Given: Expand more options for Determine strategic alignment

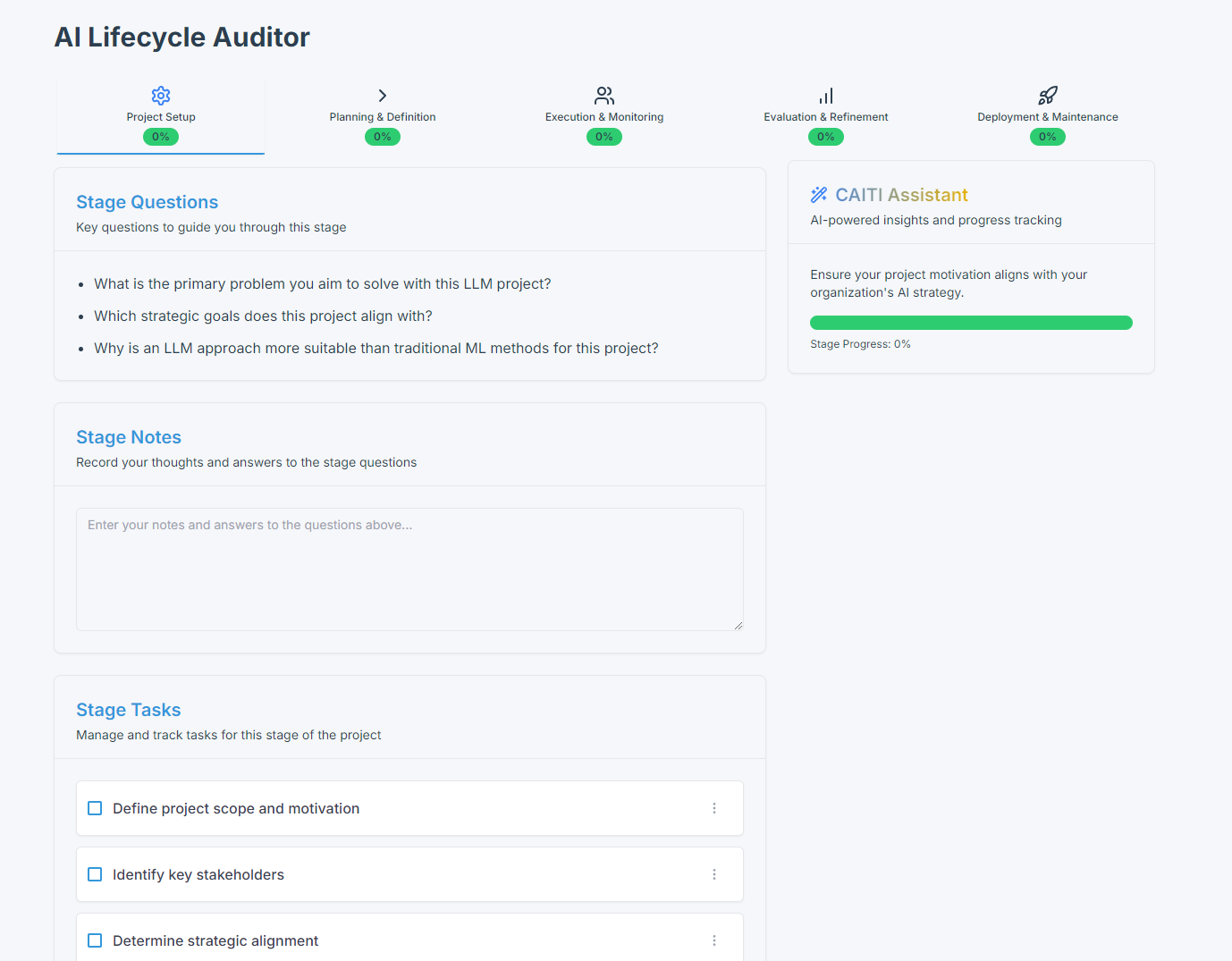Looking at the screenshot, I should point(714,940).
